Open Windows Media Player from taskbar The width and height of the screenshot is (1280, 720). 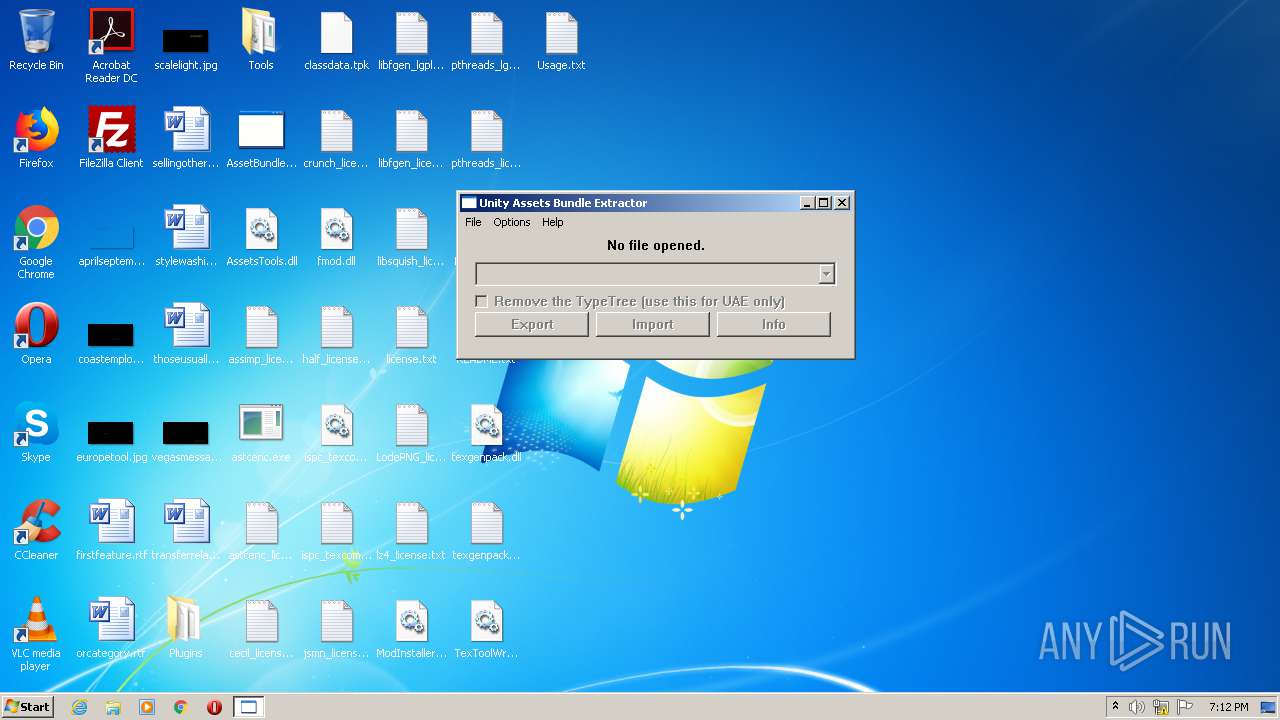pos(147,707)
